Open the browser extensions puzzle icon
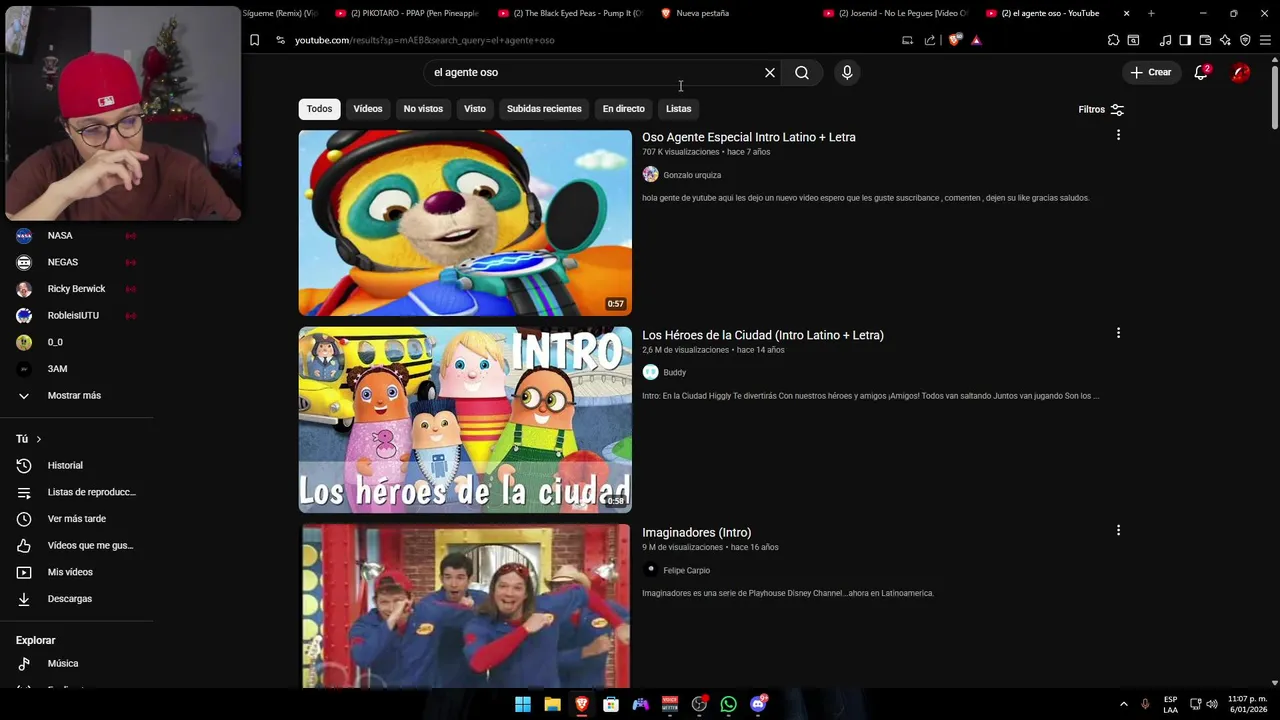Screen dimensions: 1280x720 (1113, 40)
